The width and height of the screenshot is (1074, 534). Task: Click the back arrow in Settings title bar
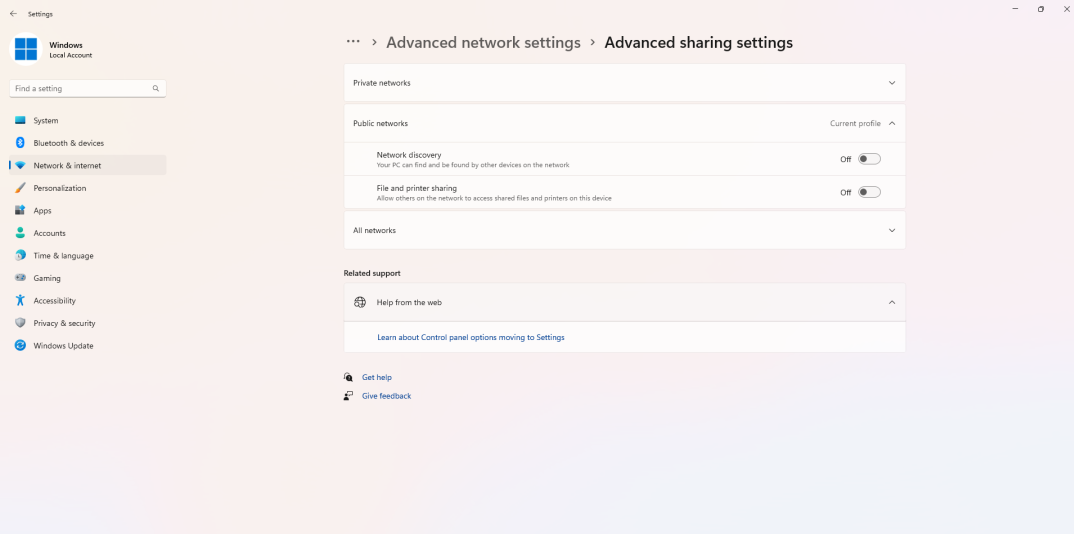pos(13,14)
